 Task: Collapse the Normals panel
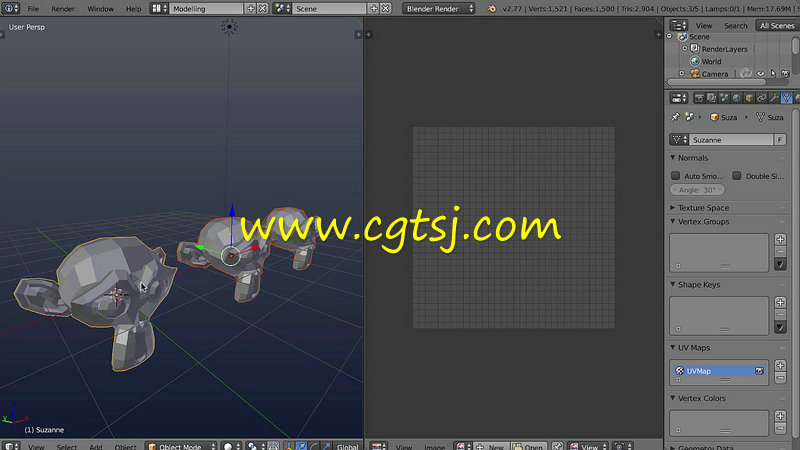pyautogui.click(x=672, y=158)
